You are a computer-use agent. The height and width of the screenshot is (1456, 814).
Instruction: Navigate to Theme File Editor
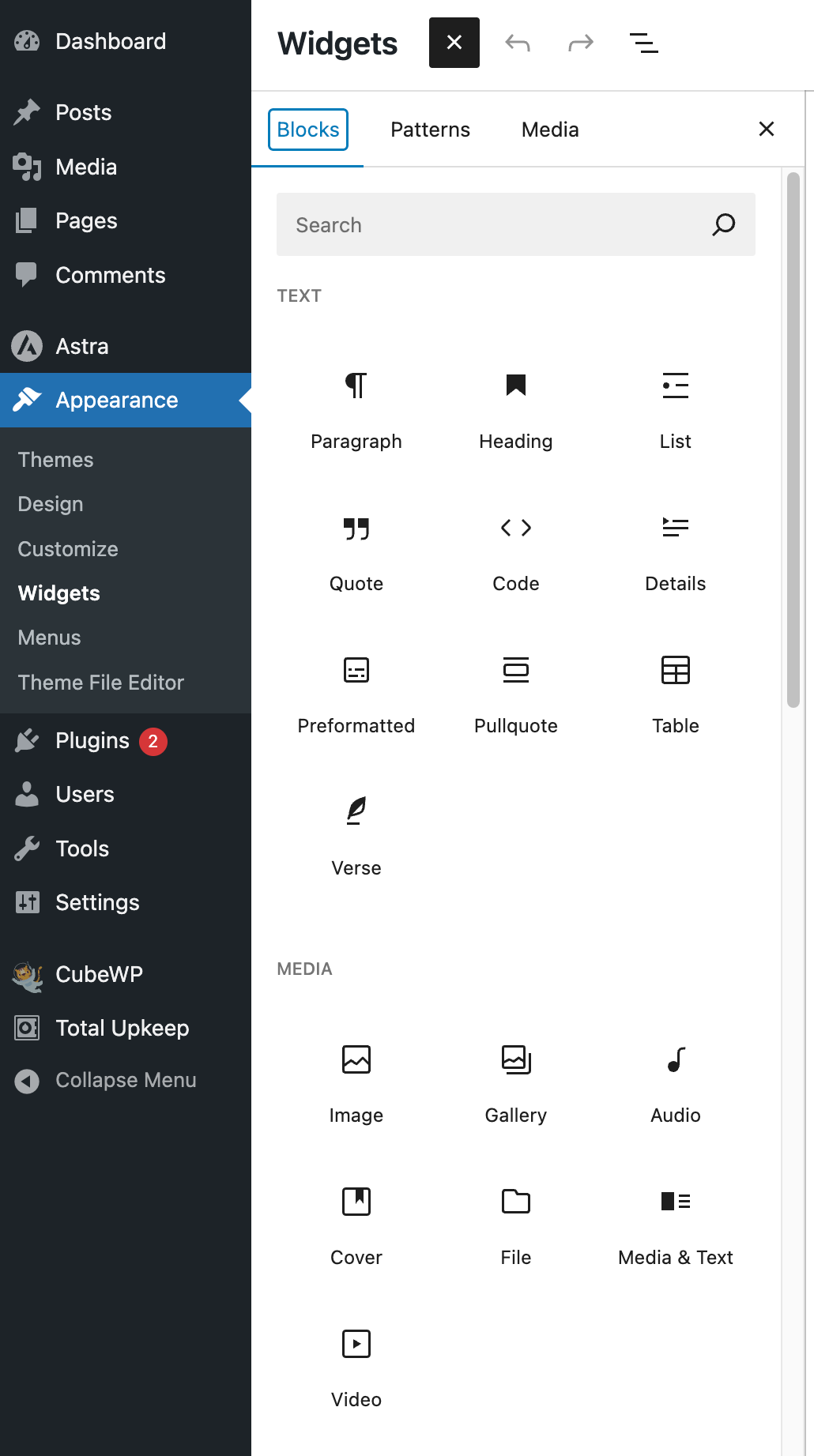(x=100, y=682)
